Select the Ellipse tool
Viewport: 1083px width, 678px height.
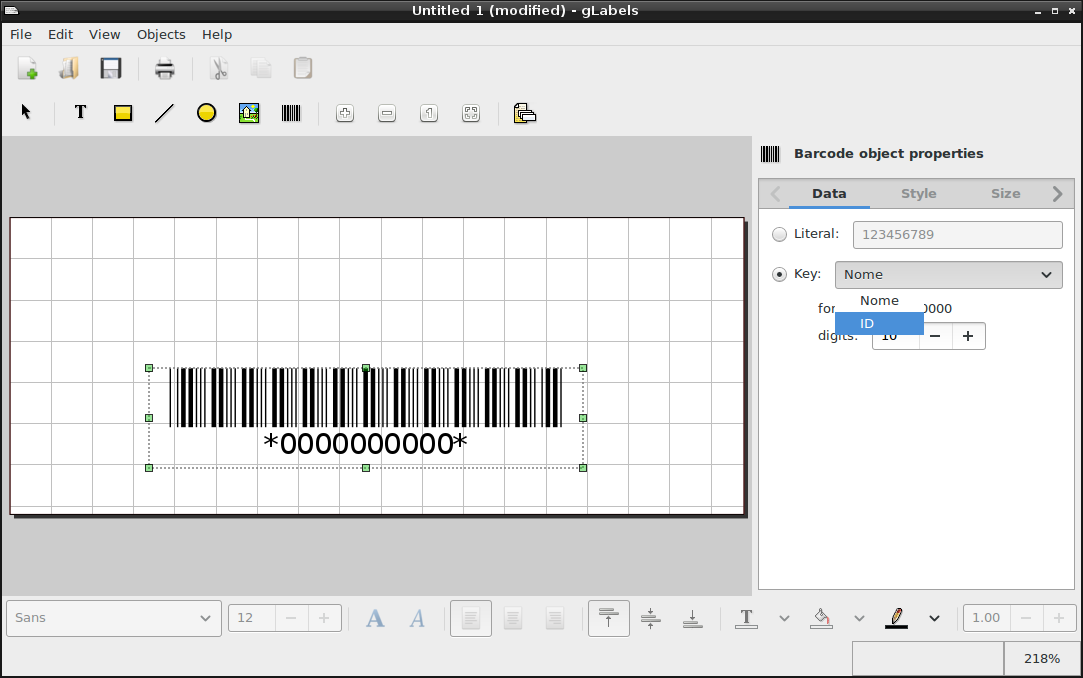pos(207,113)
